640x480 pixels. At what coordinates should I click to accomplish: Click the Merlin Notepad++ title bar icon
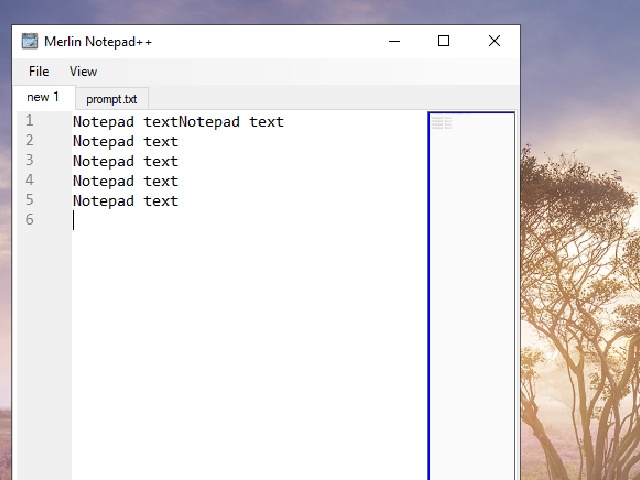click(x=30, y=41)
